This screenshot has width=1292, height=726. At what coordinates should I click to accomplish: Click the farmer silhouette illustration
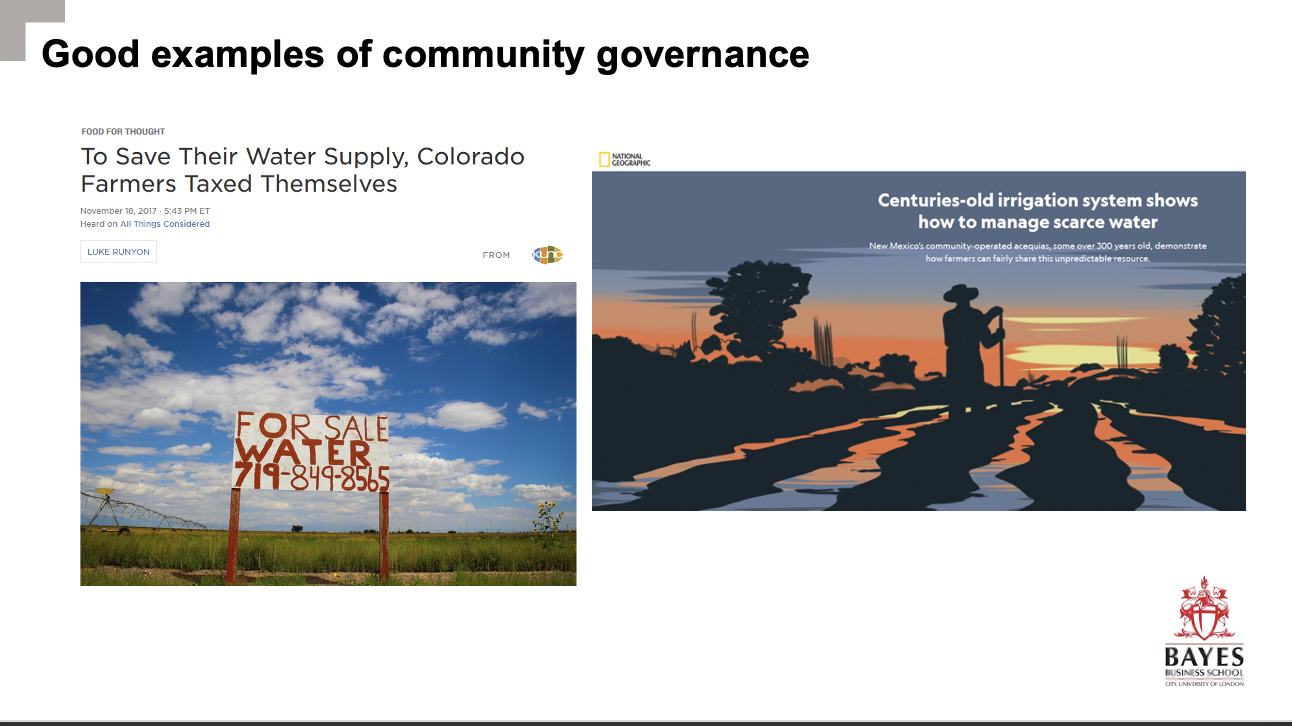click(x=972, y=346)
